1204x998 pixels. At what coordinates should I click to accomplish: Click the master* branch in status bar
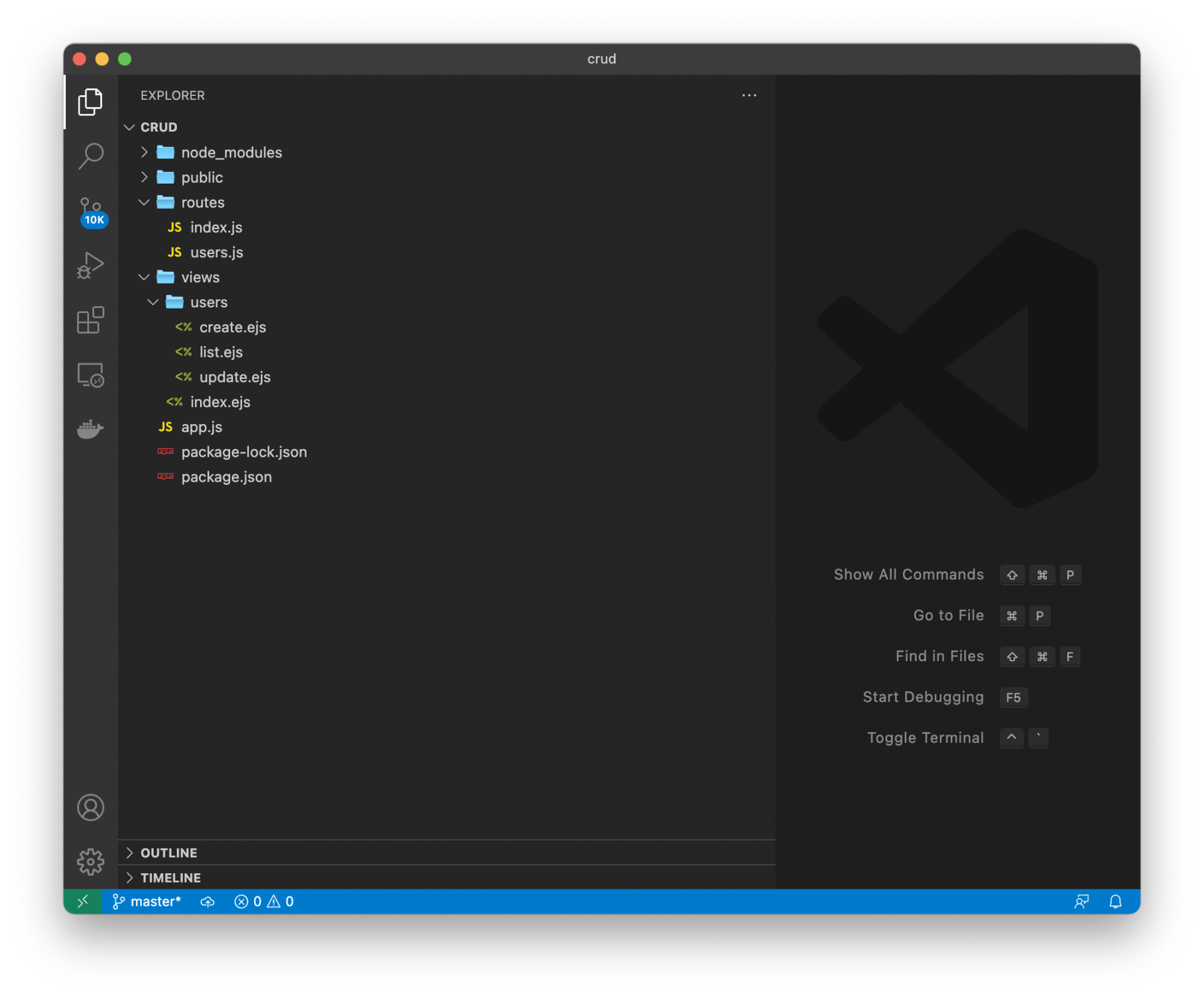pyautogui.click(x=147, y=901)
